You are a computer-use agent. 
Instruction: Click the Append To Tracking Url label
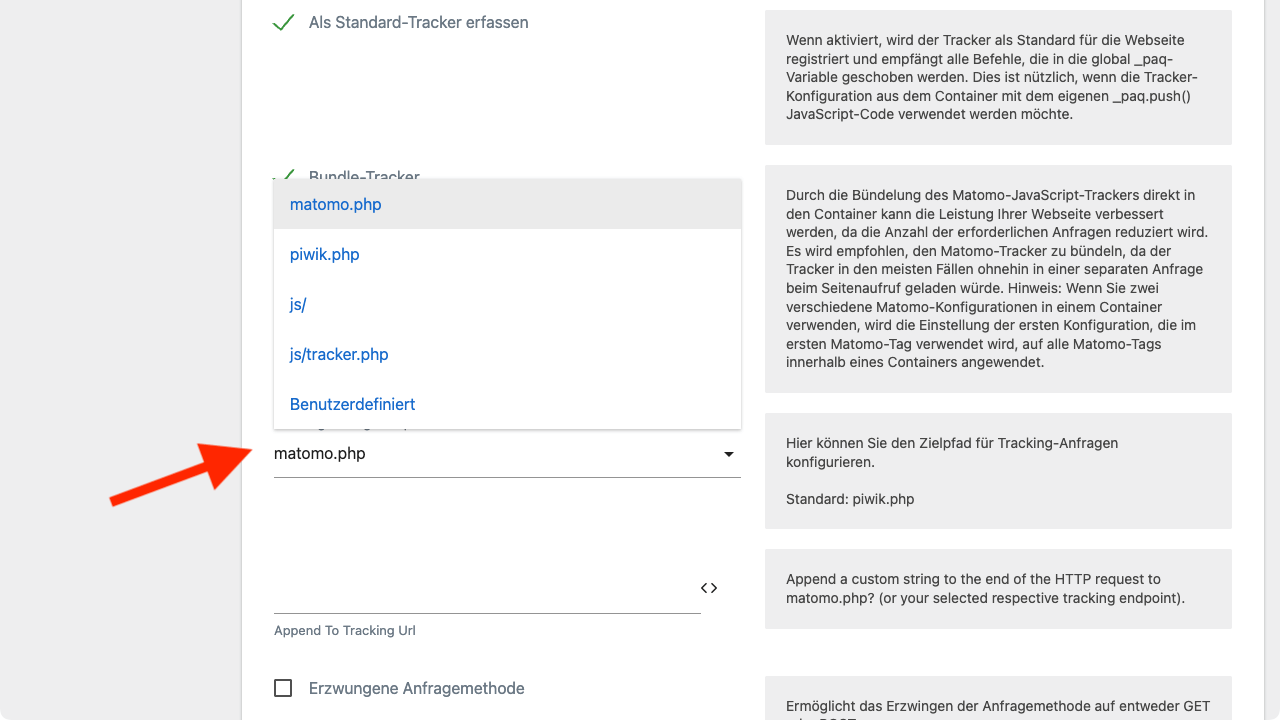point(345,630)
